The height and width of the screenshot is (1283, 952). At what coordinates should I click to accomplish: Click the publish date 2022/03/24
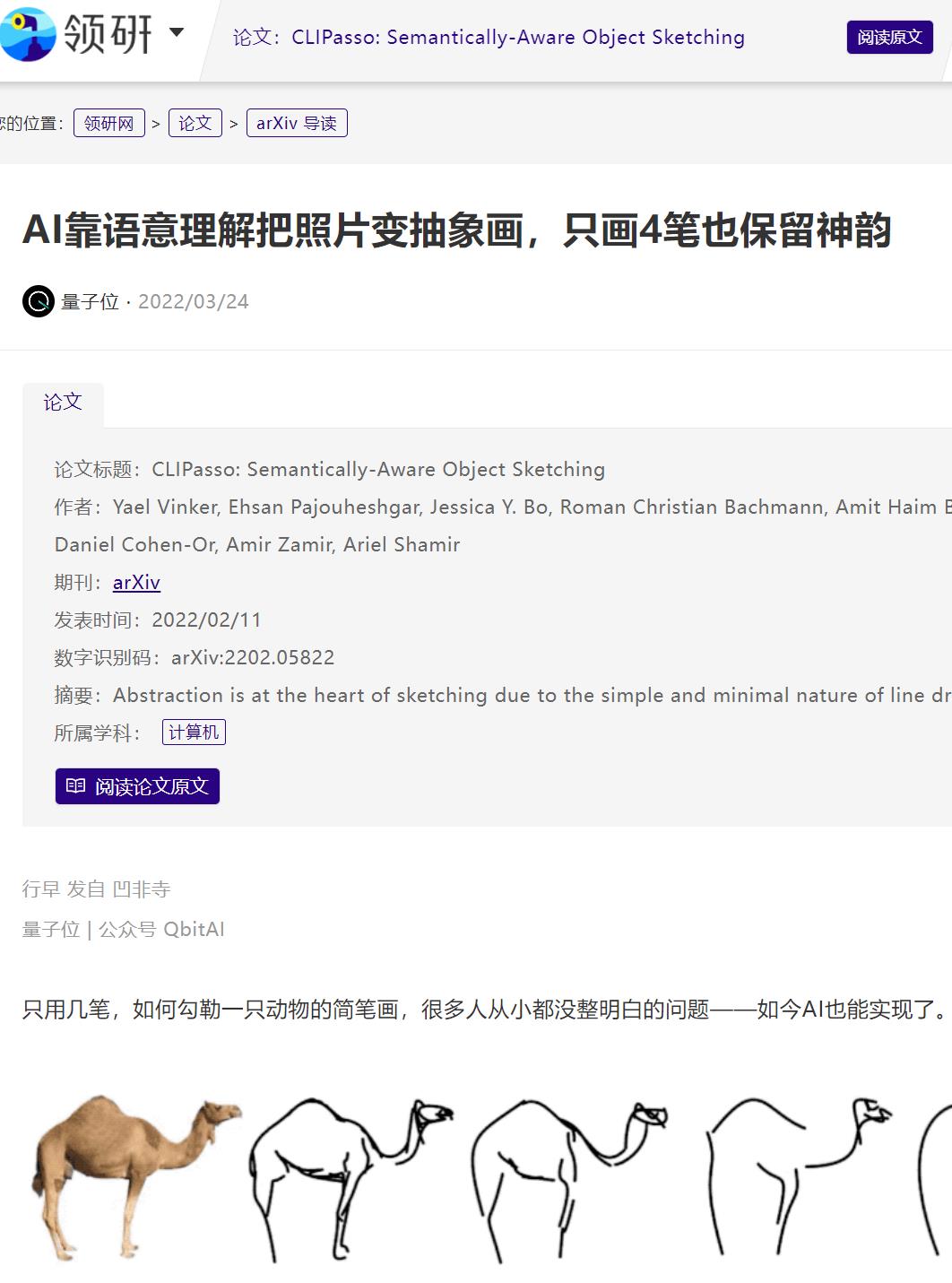(195, 302)
